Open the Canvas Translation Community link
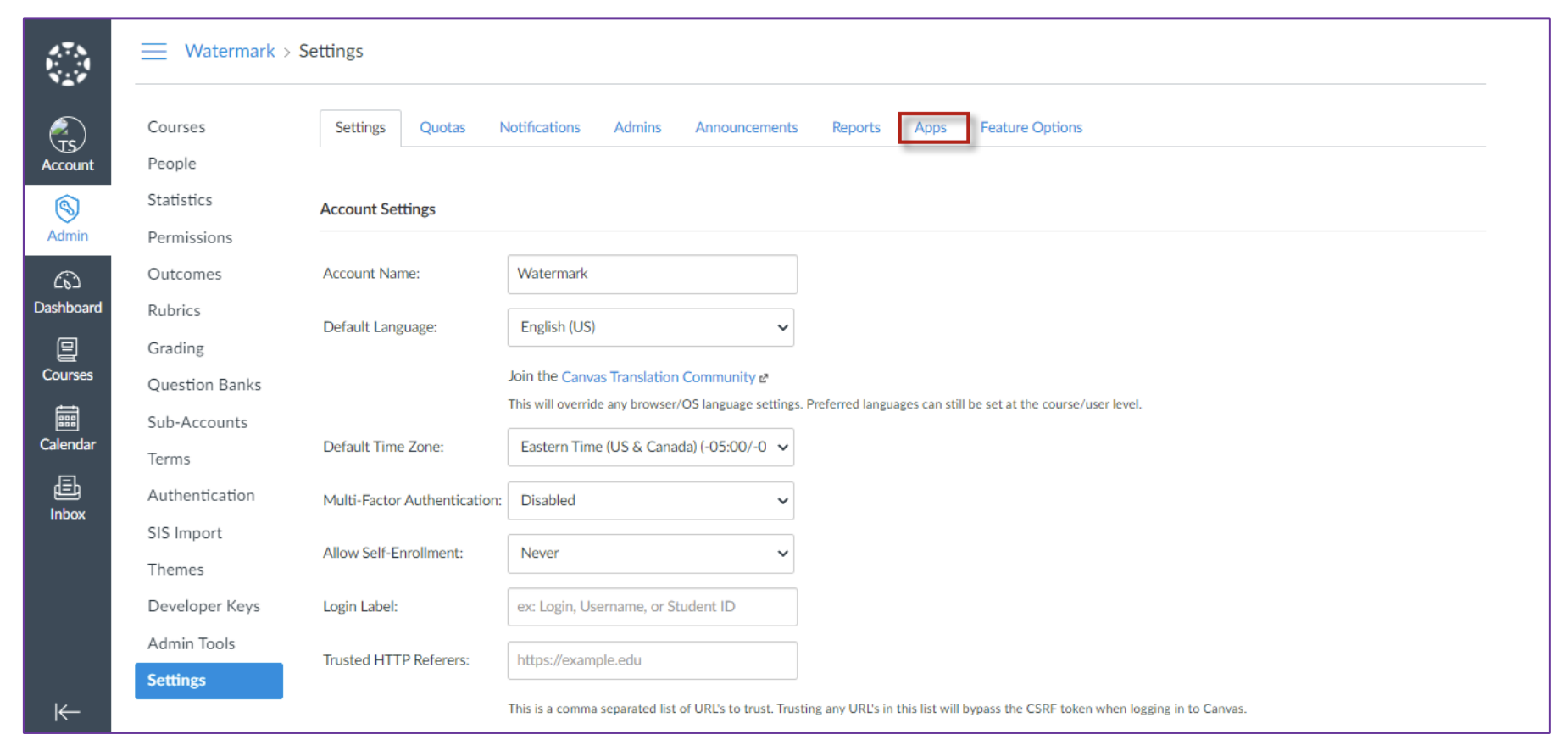1568x751 pixels. [x=659, y=377]
